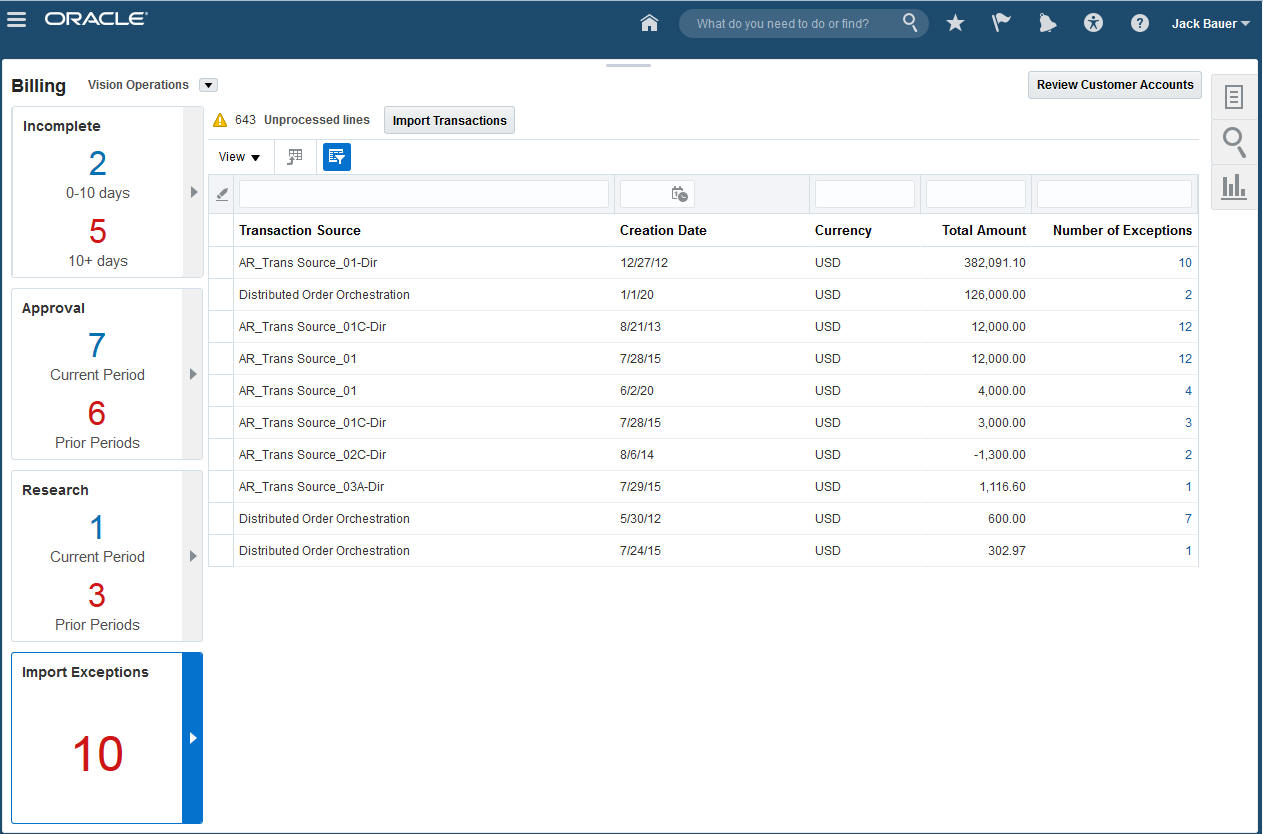Viewport: 1263px width, 834px height.
Task: Click the Review Customer Accounts button
Action: (x=1114, y=85)
